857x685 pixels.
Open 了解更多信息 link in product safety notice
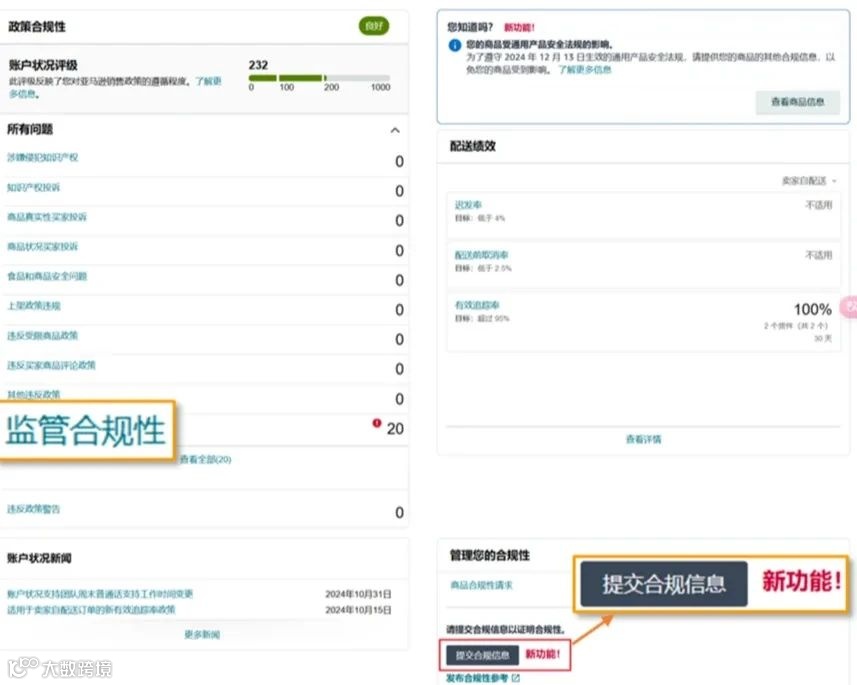584,70
